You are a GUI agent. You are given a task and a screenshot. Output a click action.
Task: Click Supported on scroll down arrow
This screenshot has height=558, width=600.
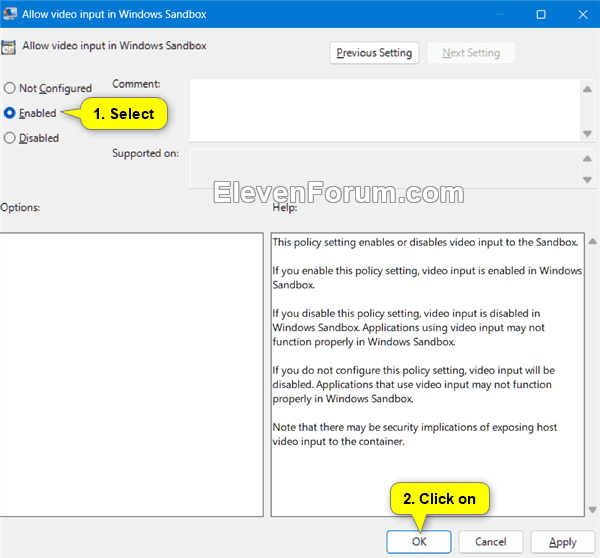click(587, 179)
